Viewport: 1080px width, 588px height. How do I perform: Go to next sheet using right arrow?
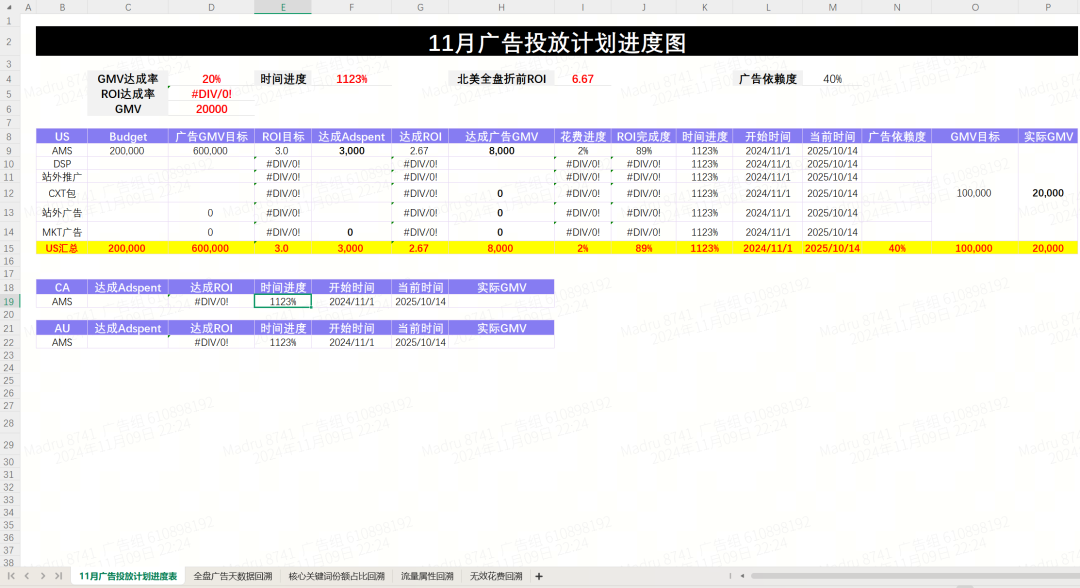click(x=43, y=577)
